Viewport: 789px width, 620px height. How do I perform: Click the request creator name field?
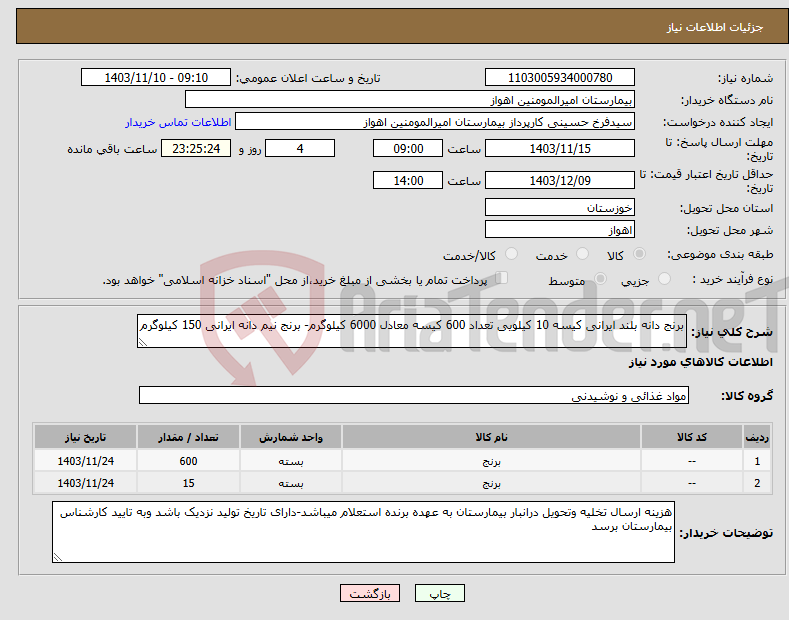435,122
